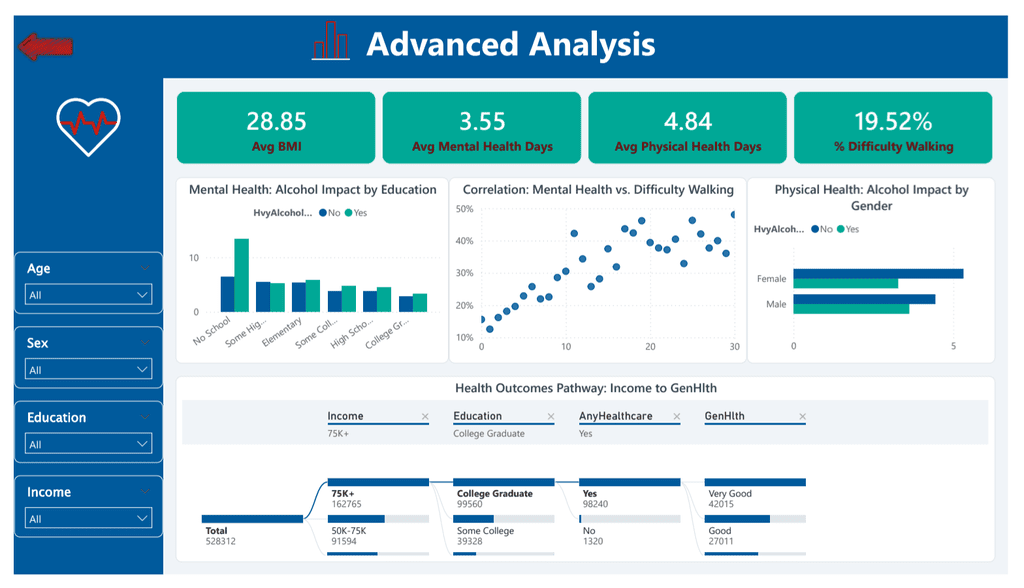Click the red bar chart logo icon
This screenshot has height=588, width=1024.
coord(330,41)
